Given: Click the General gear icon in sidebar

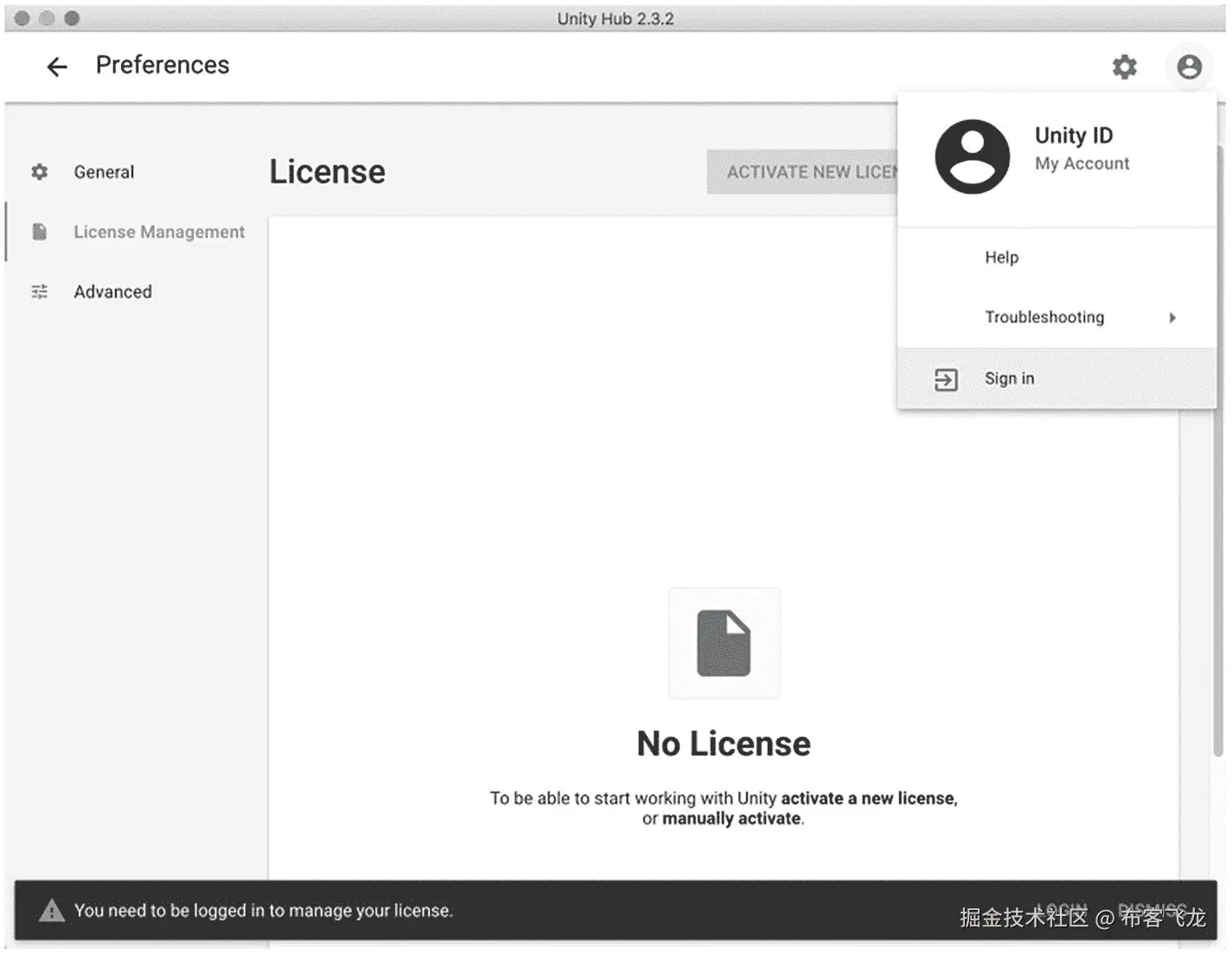Looking at the screenshot, I should click(x=40, y=172).
